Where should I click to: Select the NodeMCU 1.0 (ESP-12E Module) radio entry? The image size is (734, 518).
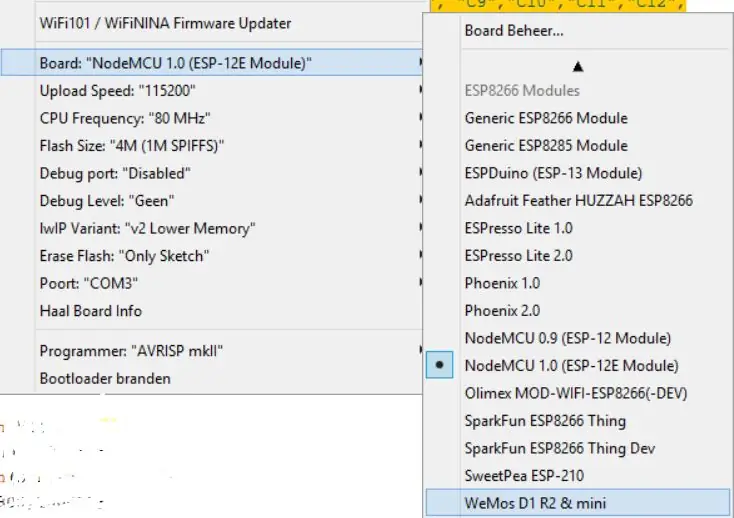point(579,365)
